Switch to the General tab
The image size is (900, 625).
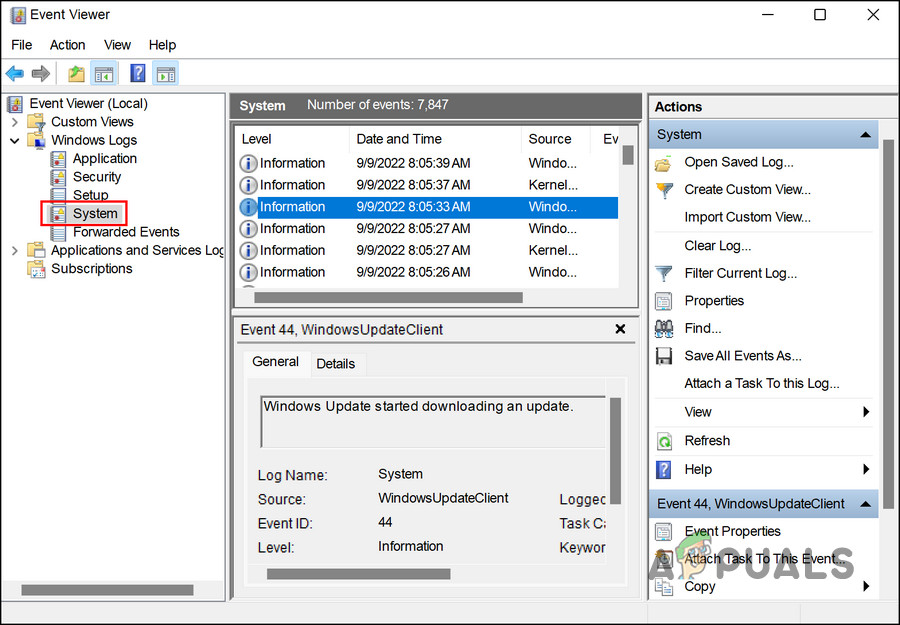tap(276, 362)
